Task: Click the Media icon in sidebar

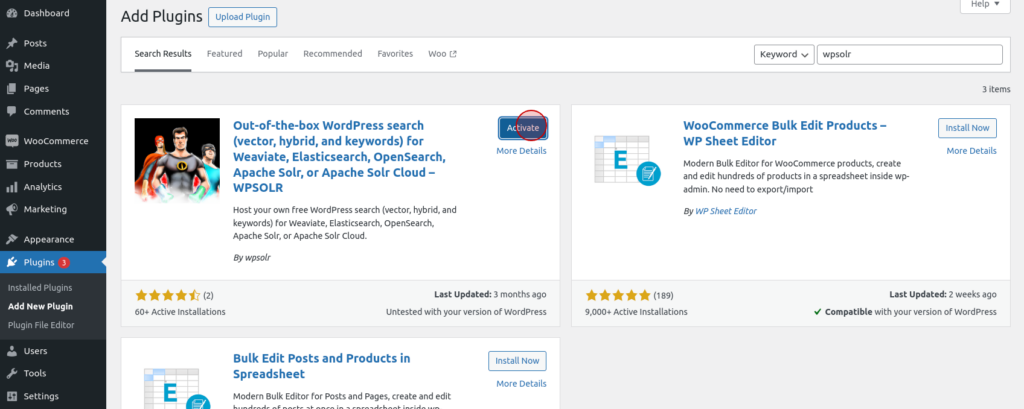Action: 12,66
